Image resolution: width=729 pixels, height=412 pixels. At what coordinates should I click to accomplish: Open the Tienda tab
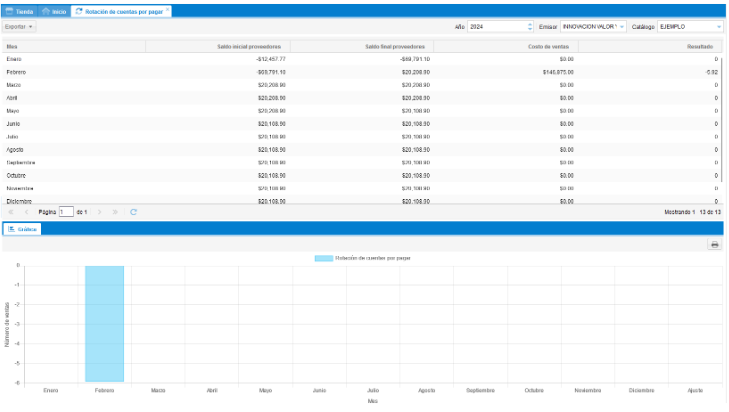[x=19, y=10]
